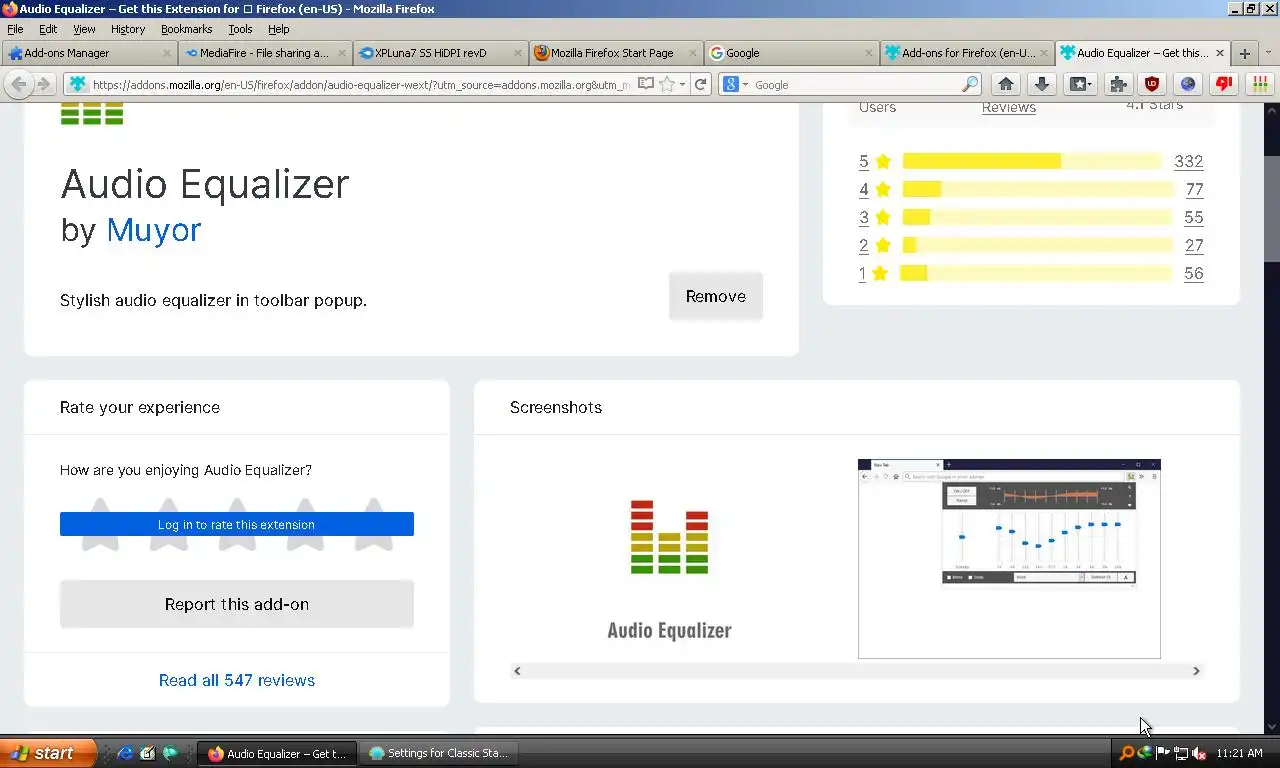Screen dimensions: 1280x768
Task: Open Read all 547 reviews link
Action: [x=237, y=680]
